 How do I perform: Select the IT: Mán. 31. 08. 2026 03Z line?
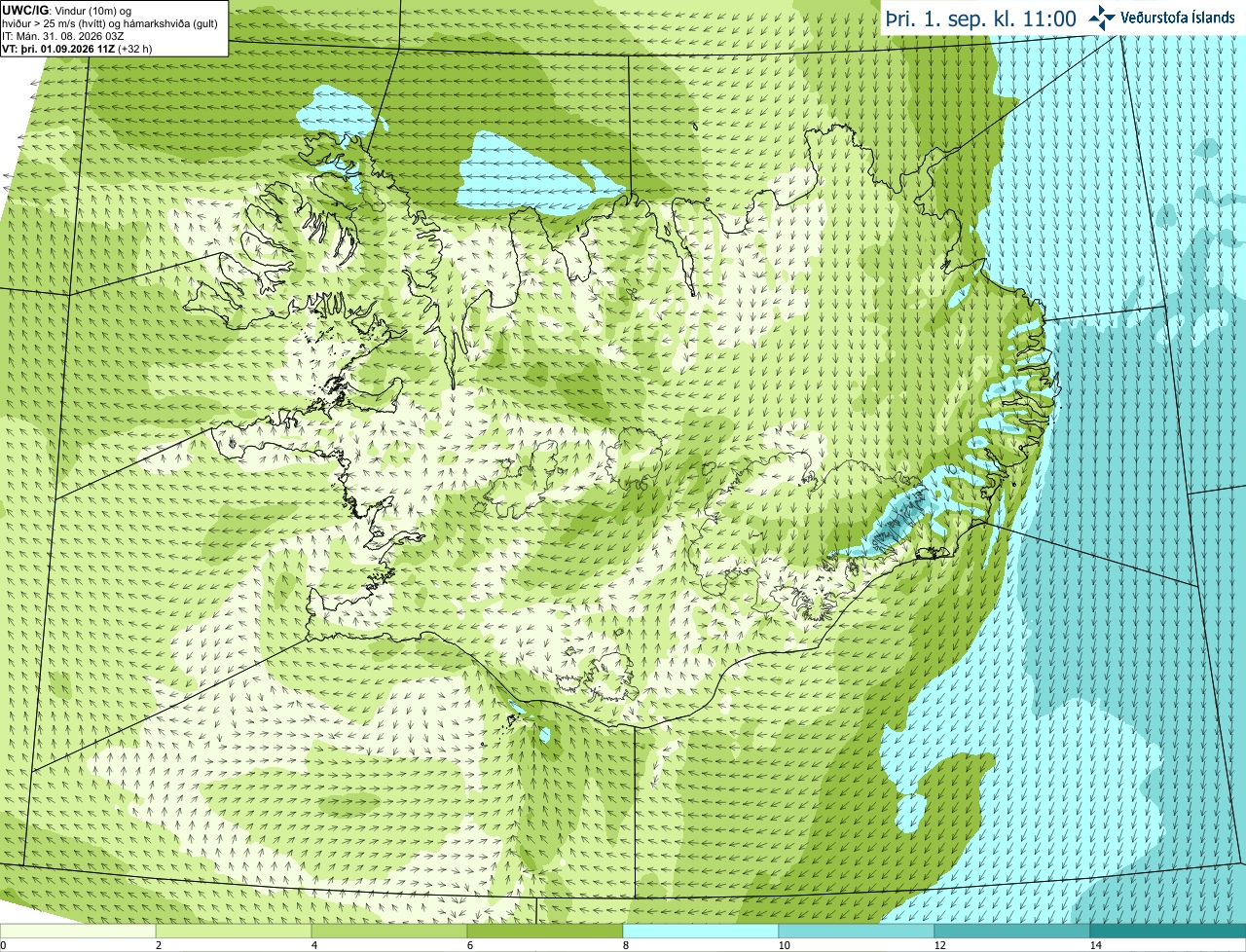[x=62, y=36]
